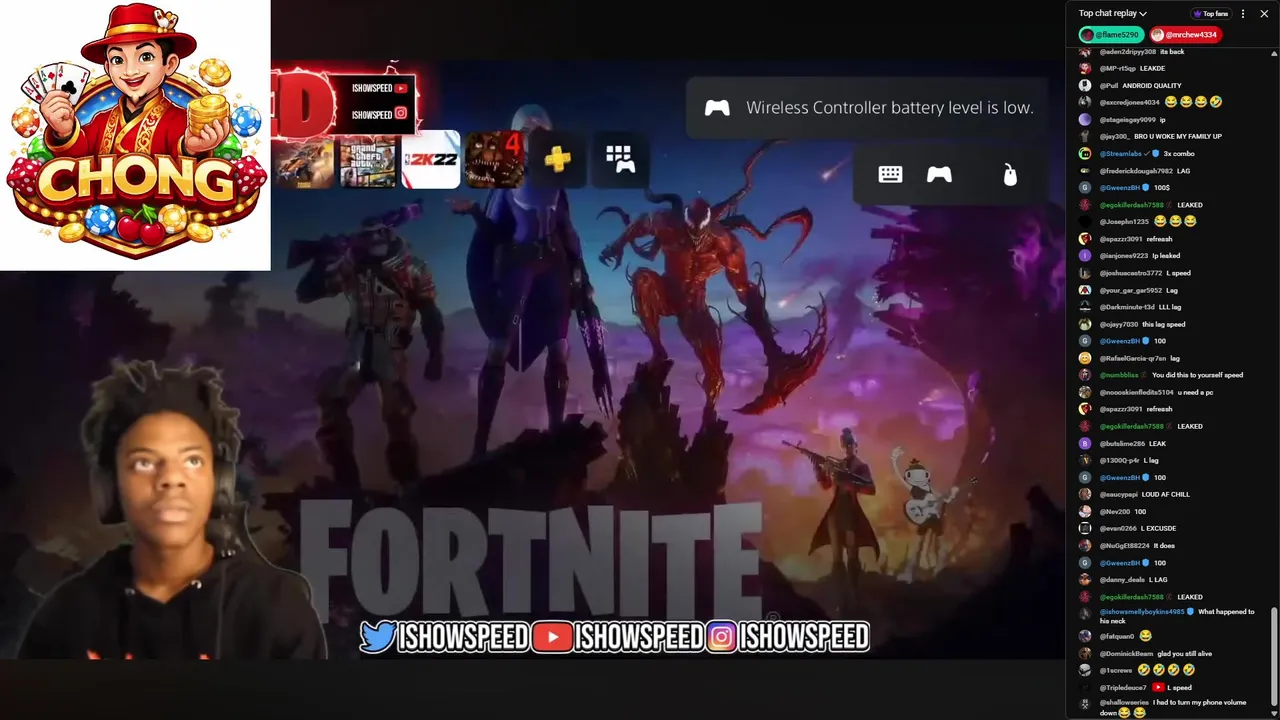Open chat more options menu

1243,14
